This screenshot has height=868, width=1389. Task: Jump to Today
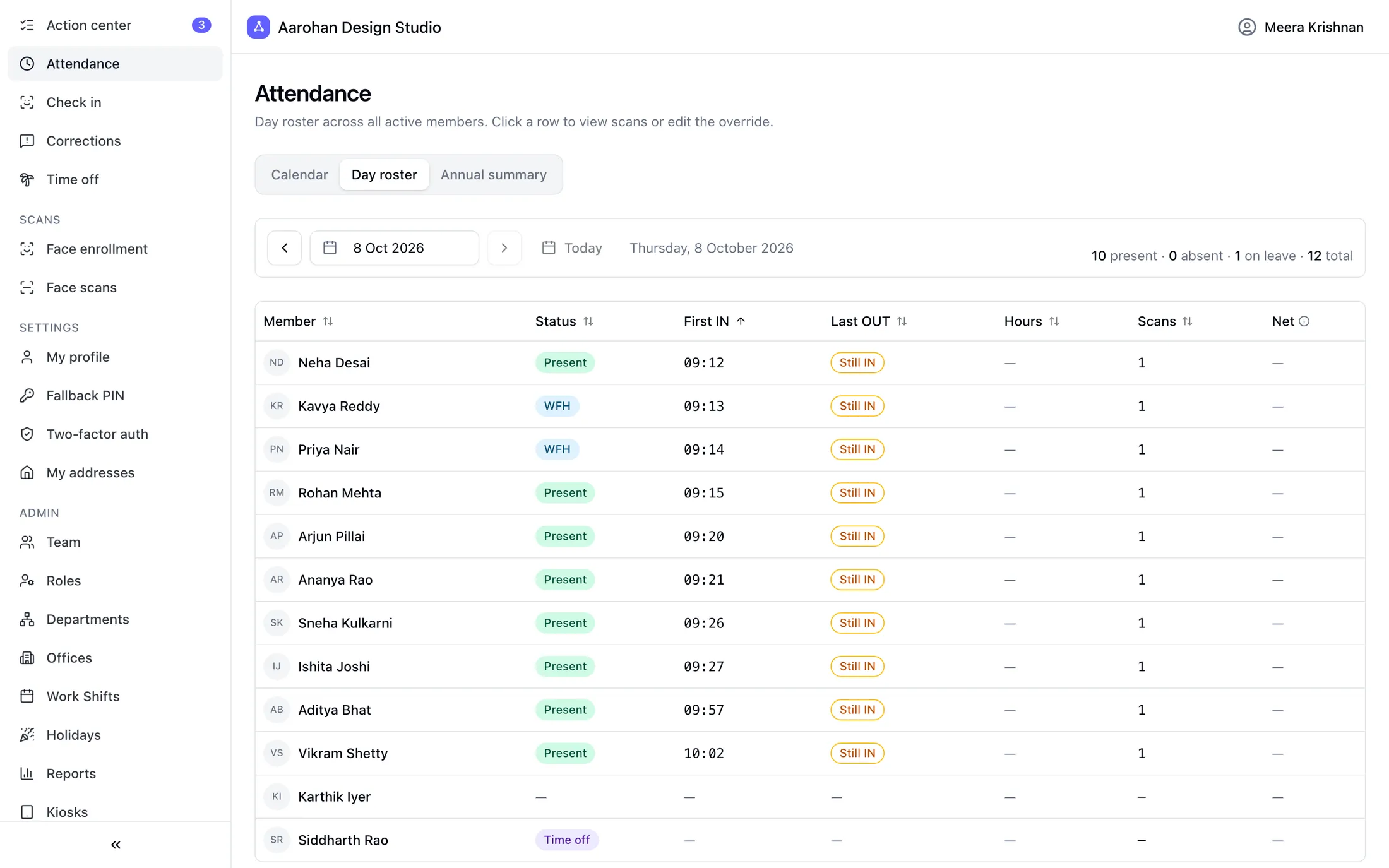point(572,248)
